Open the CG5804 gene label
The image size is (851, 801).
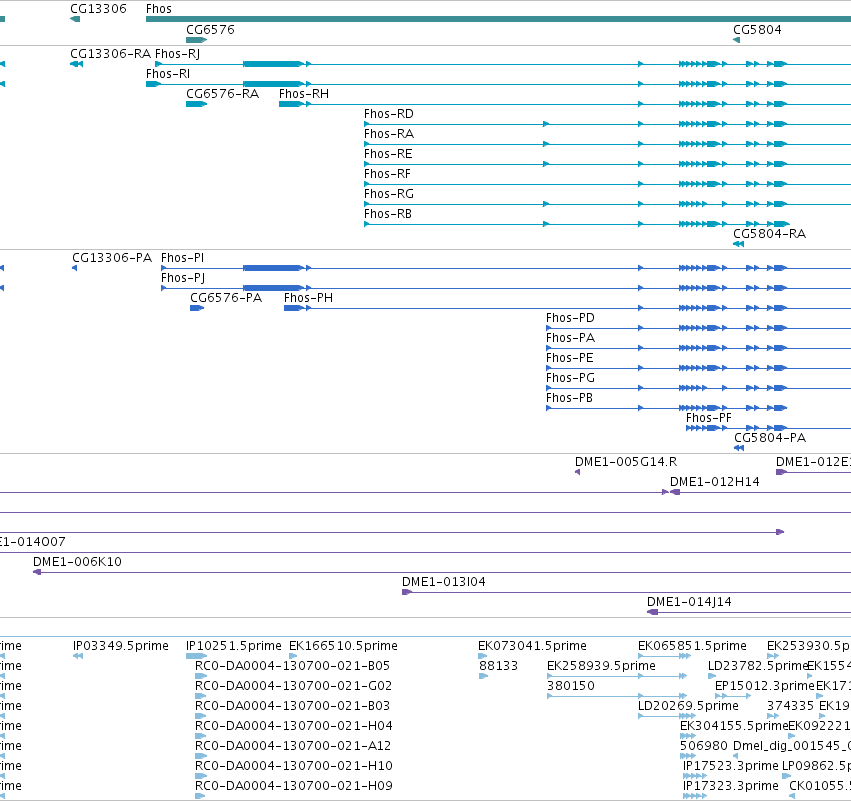click(x=757, y=30)
